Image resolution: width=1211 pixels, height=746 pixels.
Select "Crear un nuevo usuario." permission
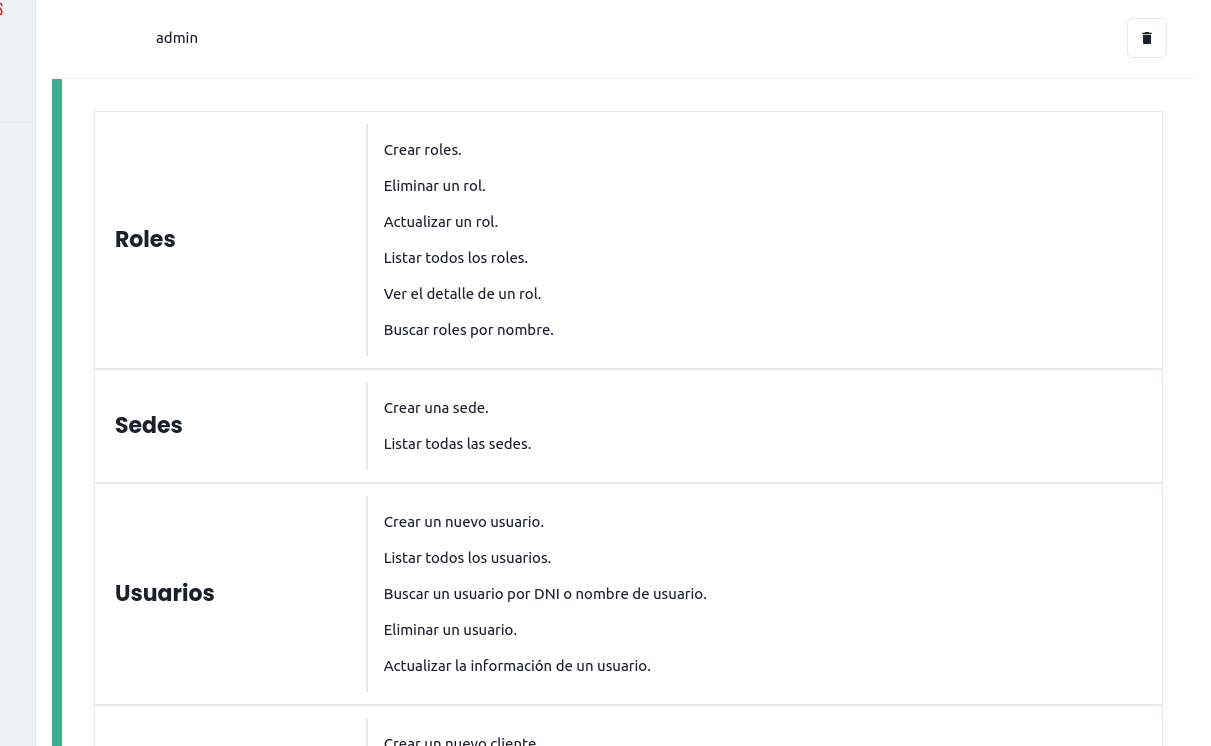[x=463, y=522]
